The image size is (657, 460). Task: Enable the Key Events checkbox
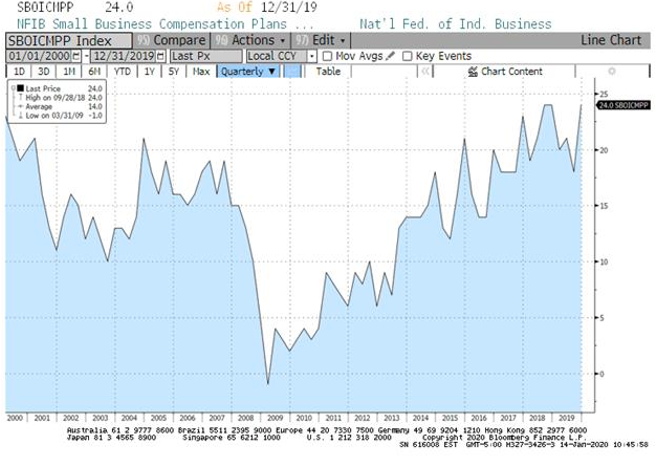tap(406, 56)
